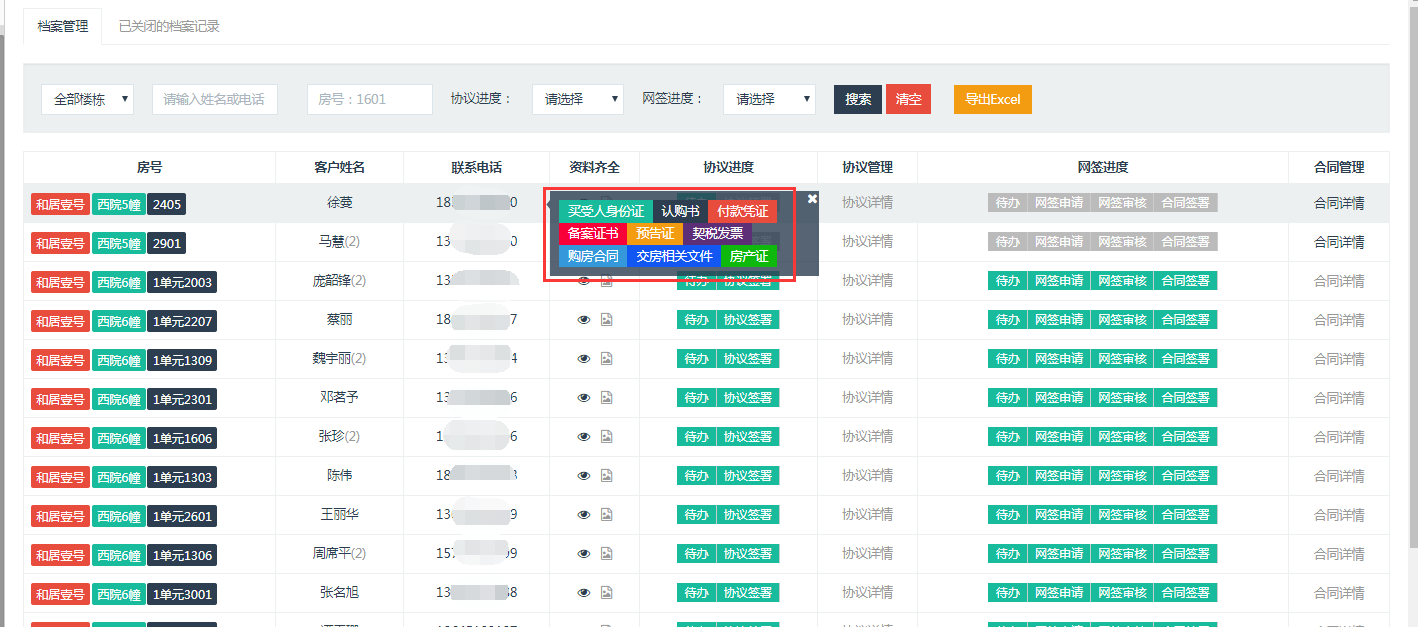
Task: Focus the 房号 input field
Action: coord(369,99)
